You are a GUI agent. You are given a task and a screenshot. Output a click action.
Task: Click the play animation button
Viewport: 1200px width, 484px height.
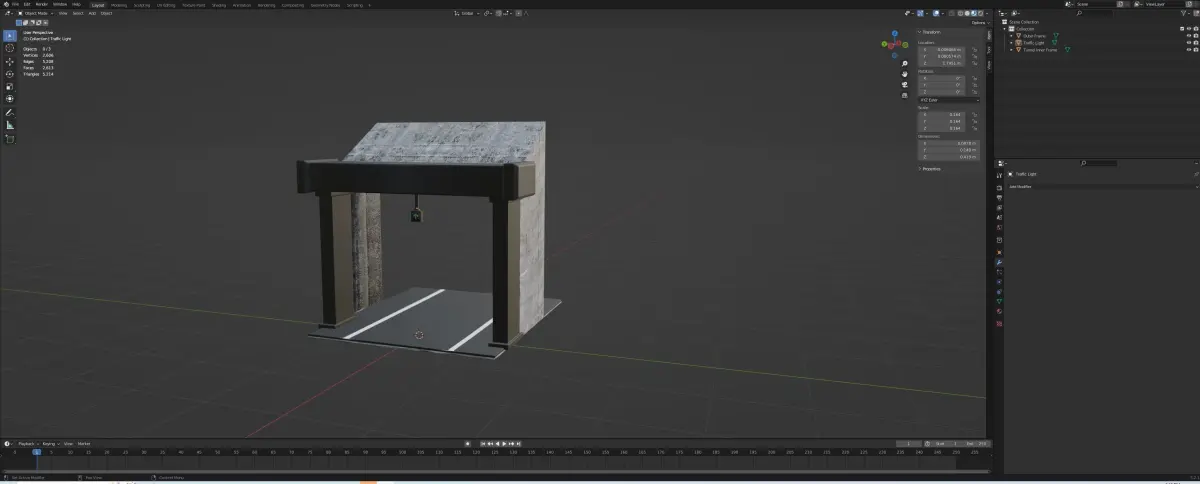(505, 443)
